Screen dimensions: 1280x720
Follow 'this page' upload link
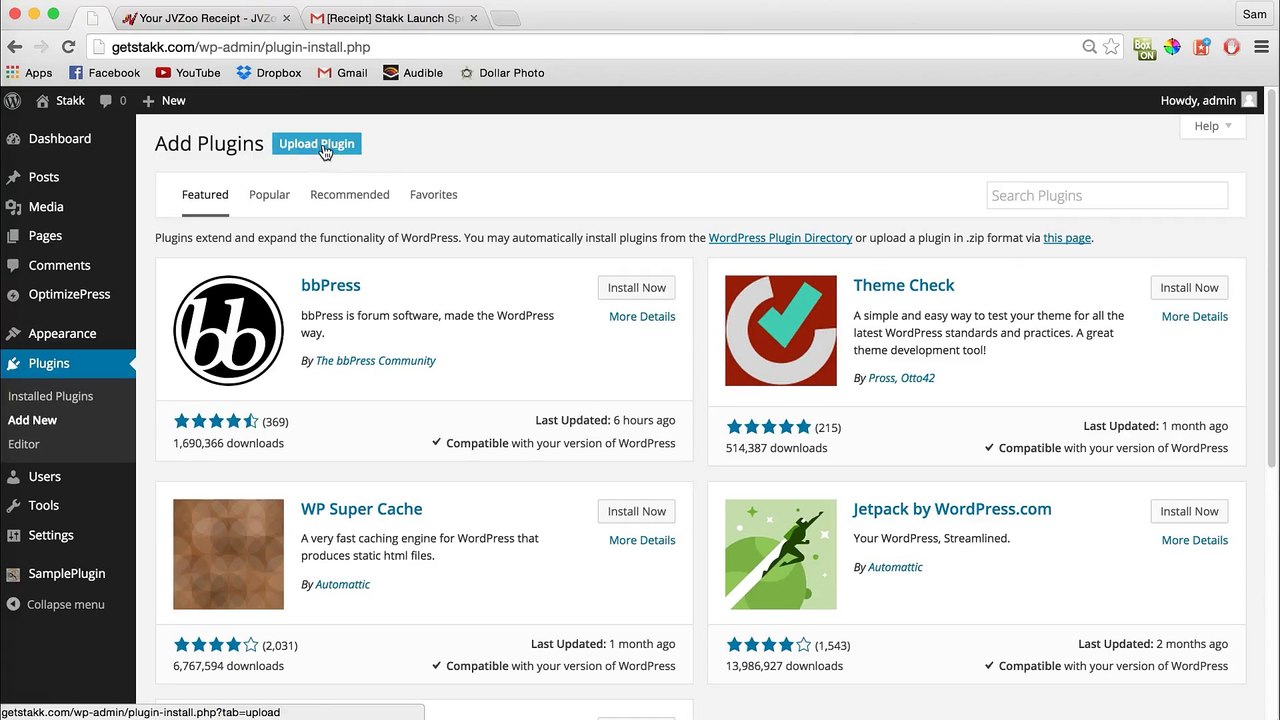pyautogui.click(x=1067, y=238)
